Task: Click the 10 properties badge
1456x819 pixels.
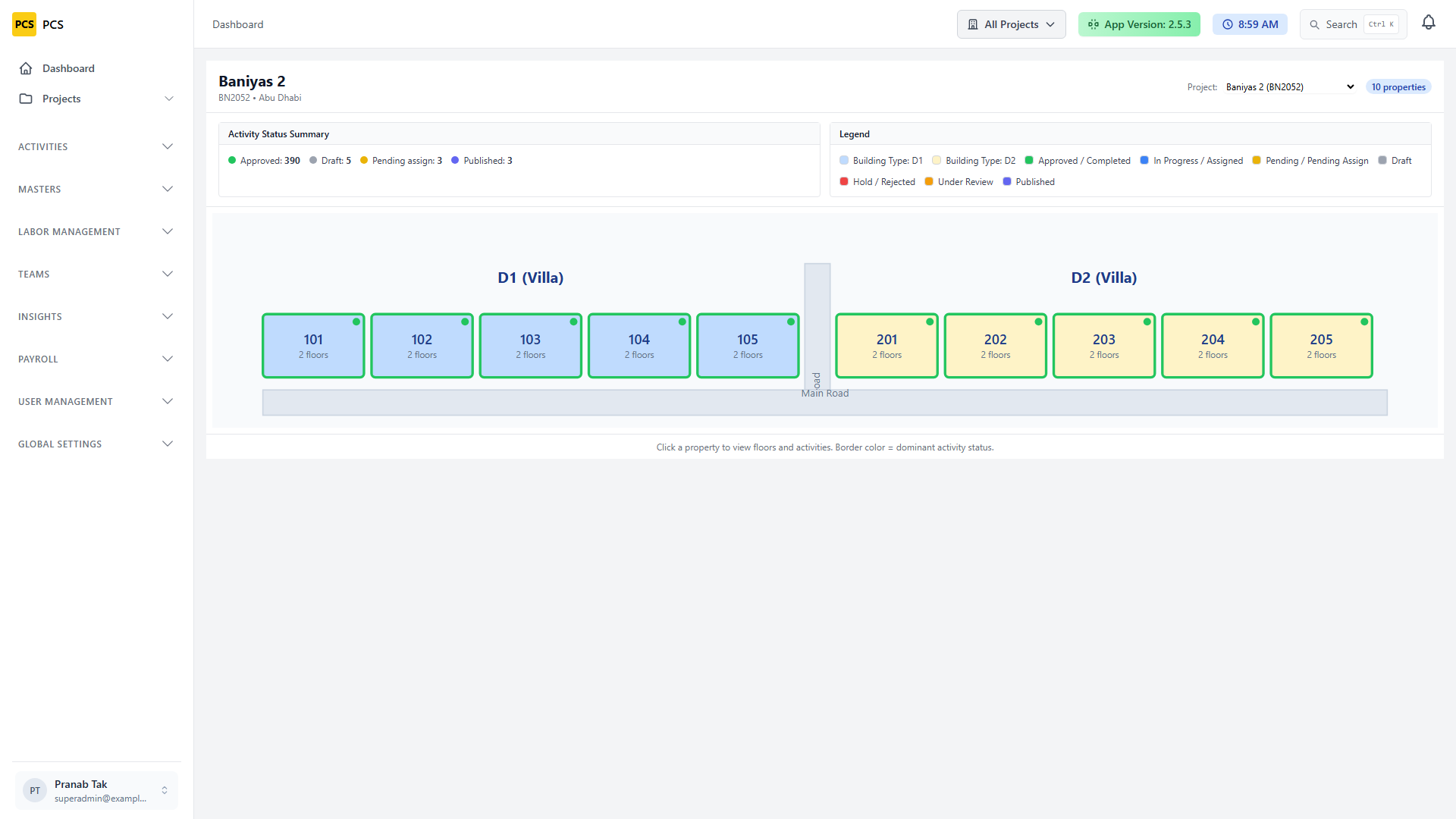Action: coord(1398,87)
